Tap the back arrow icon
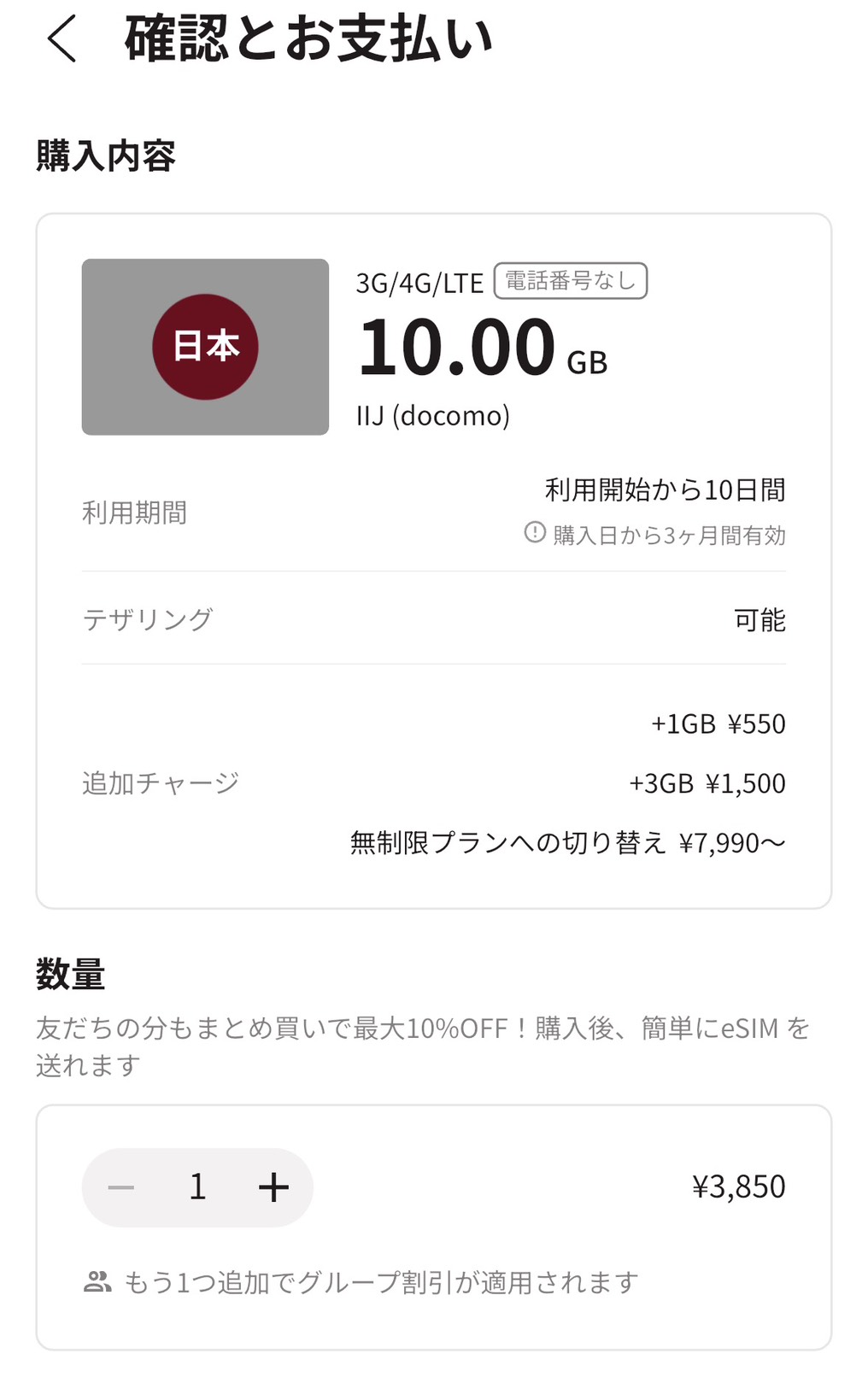The width and height of the screenshot is (868, 1377). pyautogui.click(x=62, y=39)
